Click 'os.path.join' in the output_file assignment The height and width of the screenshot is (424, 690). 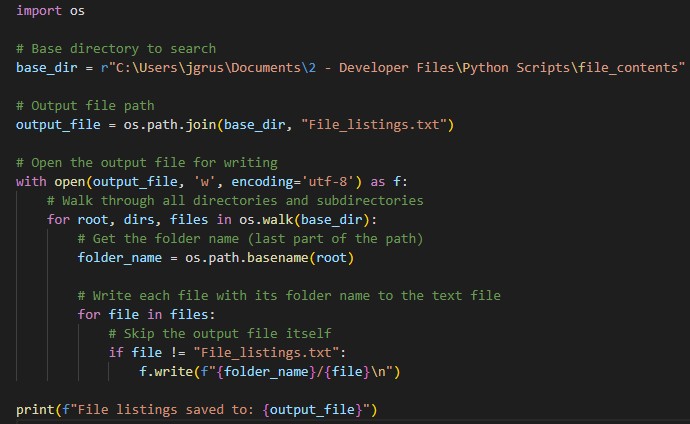coord(170,125)
